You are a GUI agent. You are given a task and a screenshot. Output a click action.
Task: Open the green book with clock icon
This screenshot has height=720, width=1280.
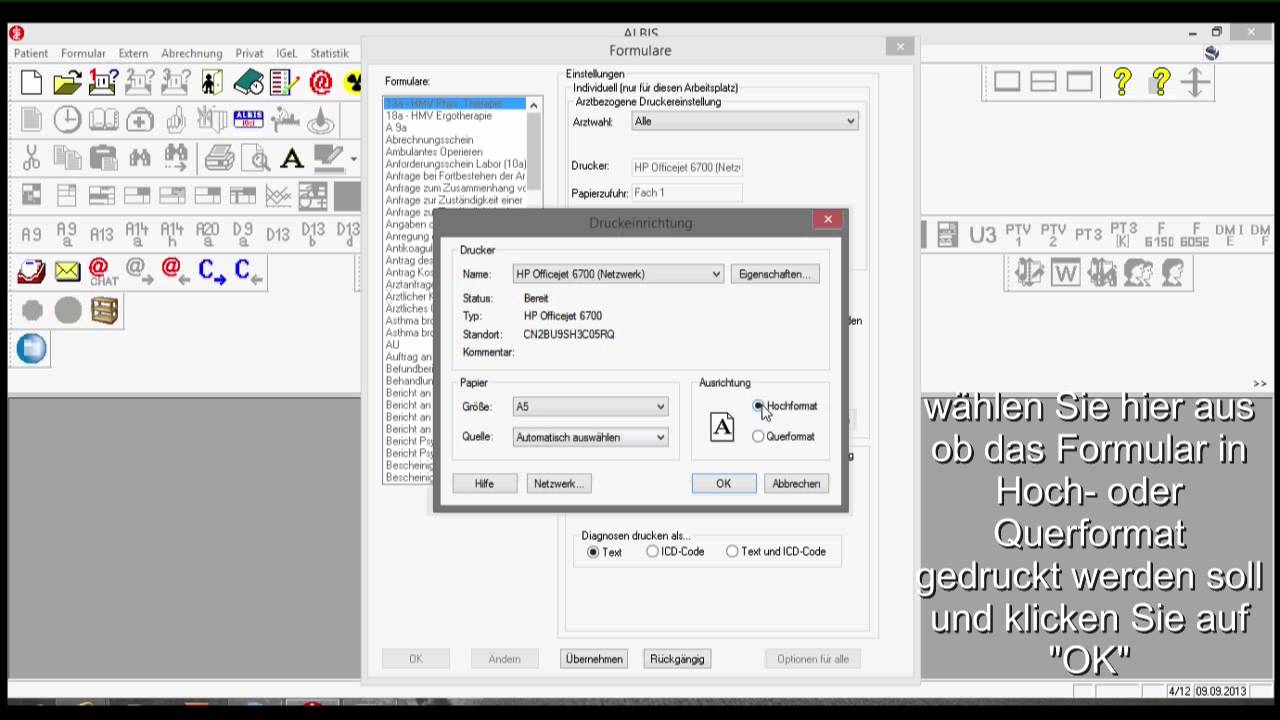248,82
